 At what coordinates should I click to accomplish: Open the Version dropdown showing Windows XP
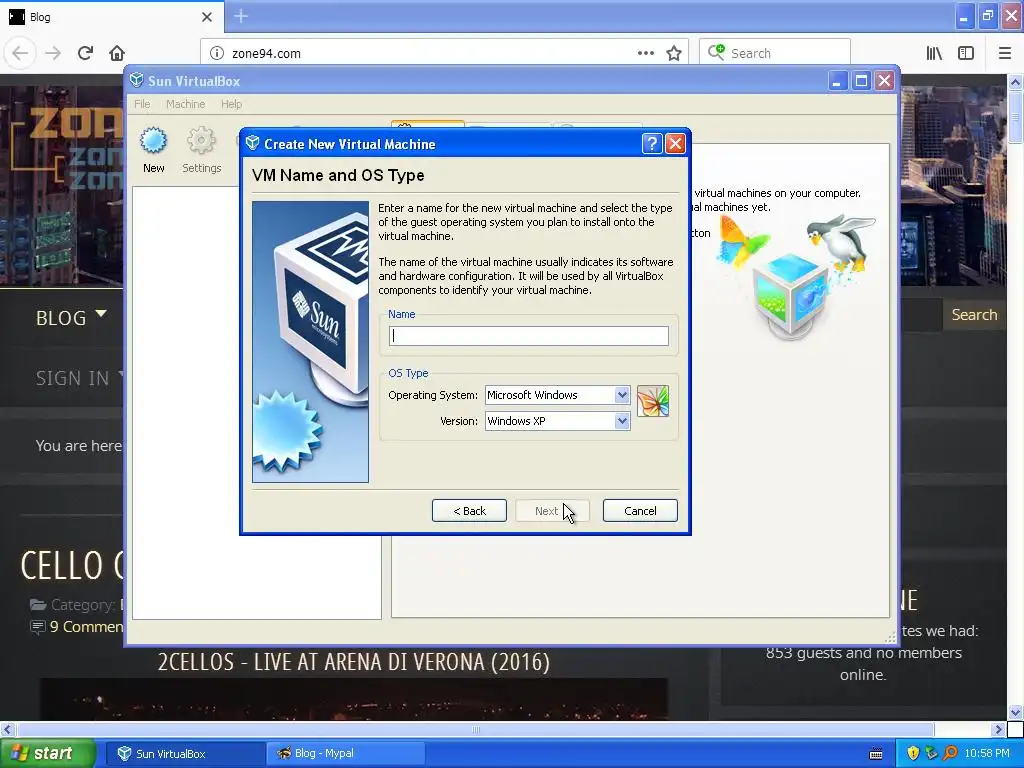tap(622, 421)
